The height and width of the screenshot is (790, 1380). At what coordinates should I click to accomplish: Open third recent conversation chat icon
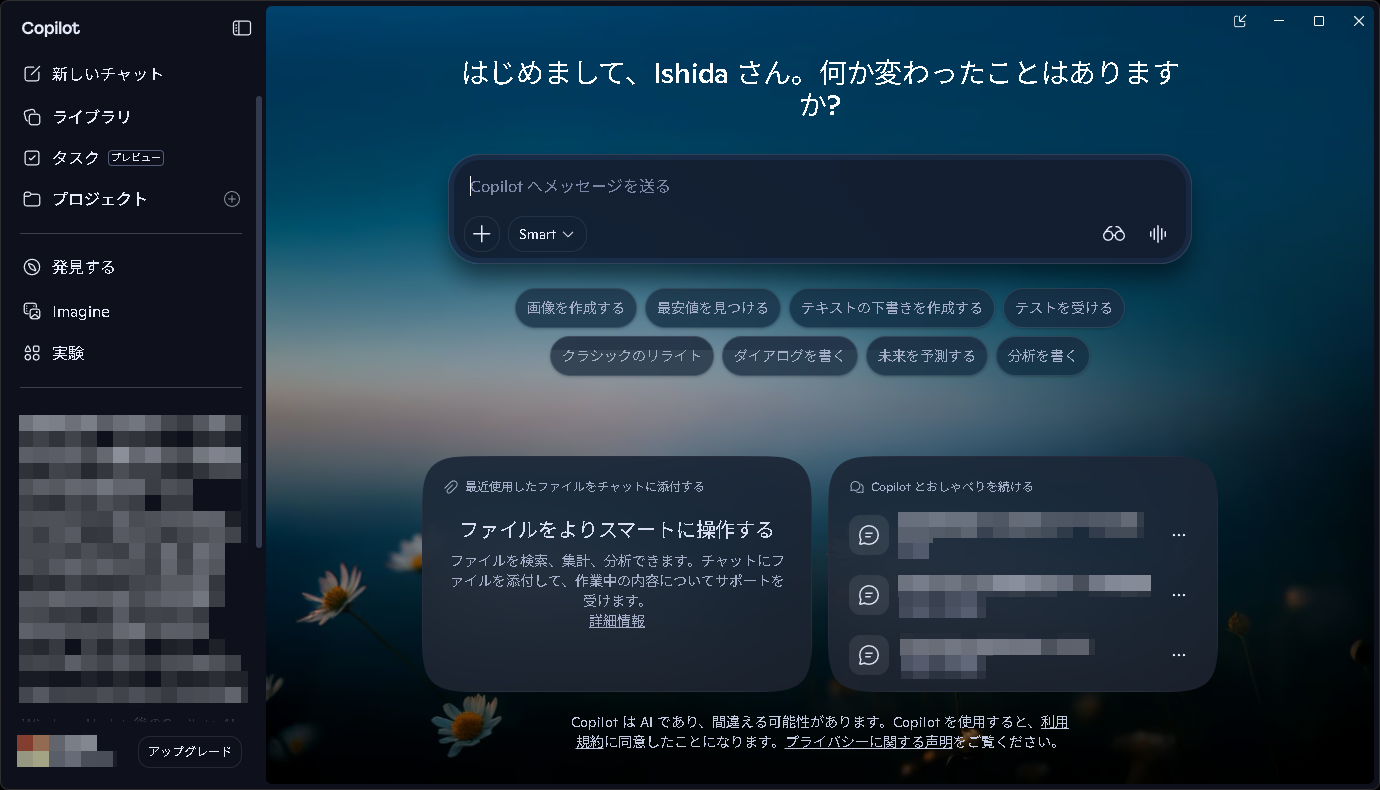click(869, 655)
